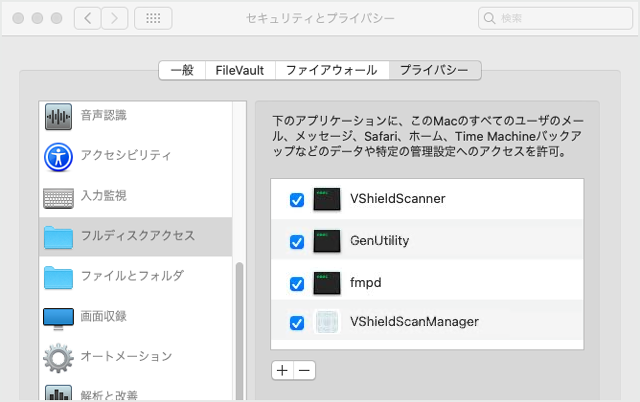
Task: Click the sidebar list vertical scrollbar
Action: tap(240, 331)
